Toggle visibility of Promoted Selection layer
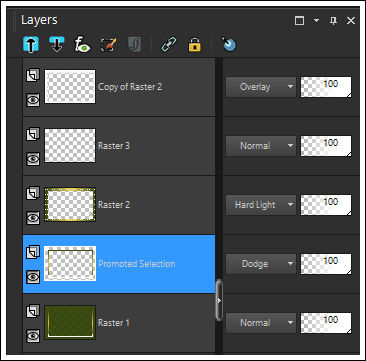Screen dimensions: 366x361 [33, 277]
